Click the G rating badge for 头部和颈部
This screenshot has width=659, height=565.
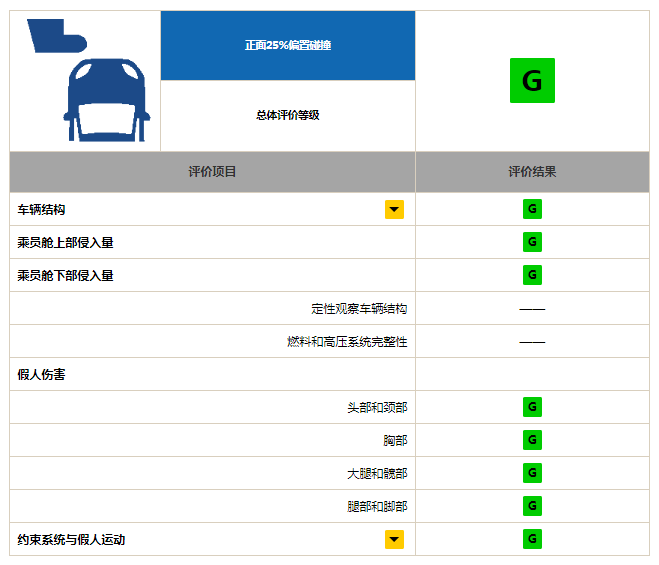(532, 407)
